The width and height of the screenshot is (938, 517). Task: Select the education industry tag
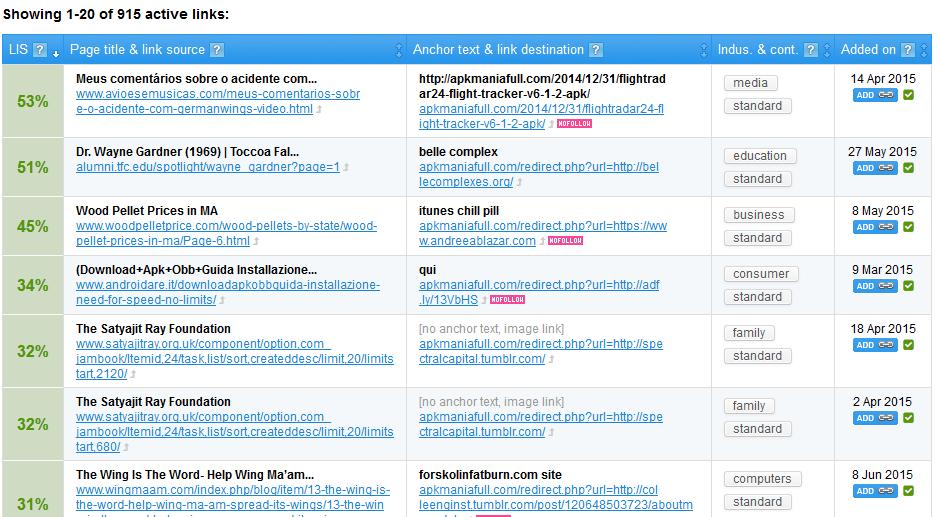[759, 156]
